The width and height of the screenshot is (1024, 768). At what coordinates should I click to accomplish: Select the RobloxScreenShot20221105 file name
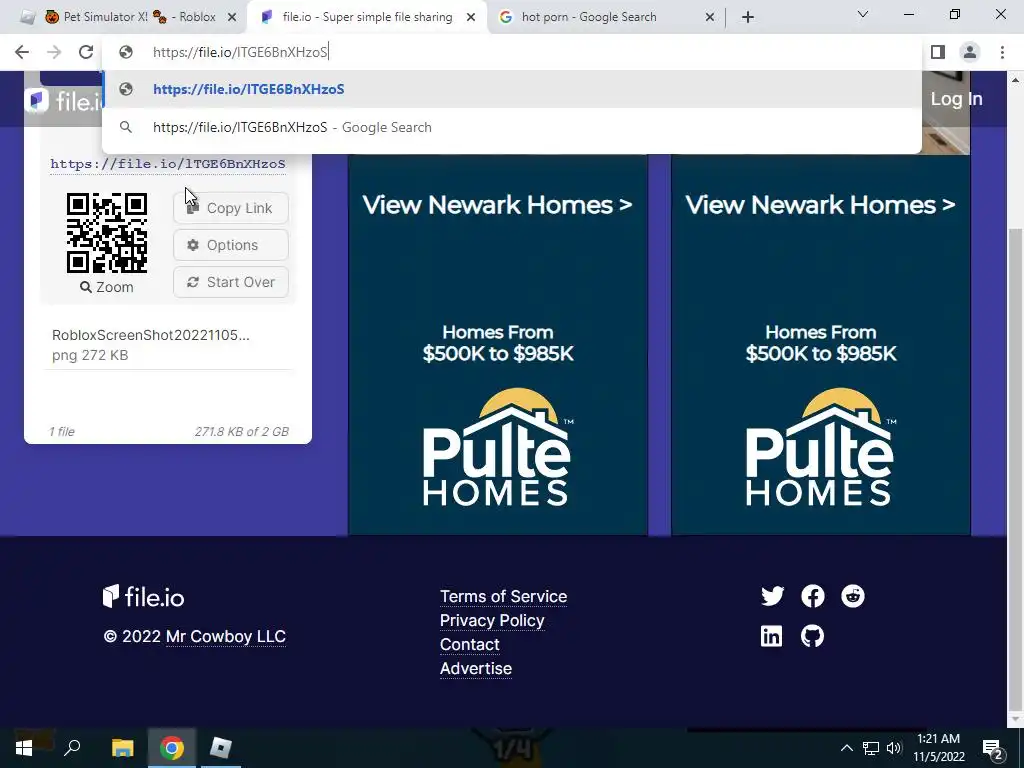[151, 335]
